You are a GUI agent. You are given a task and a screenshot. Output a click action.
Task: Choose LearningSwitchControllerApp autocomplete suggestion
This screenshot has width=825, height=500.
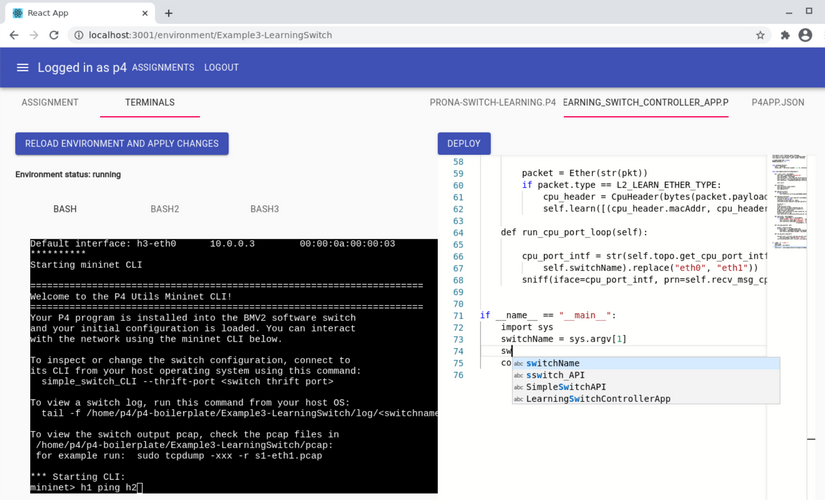click(646, 399)
